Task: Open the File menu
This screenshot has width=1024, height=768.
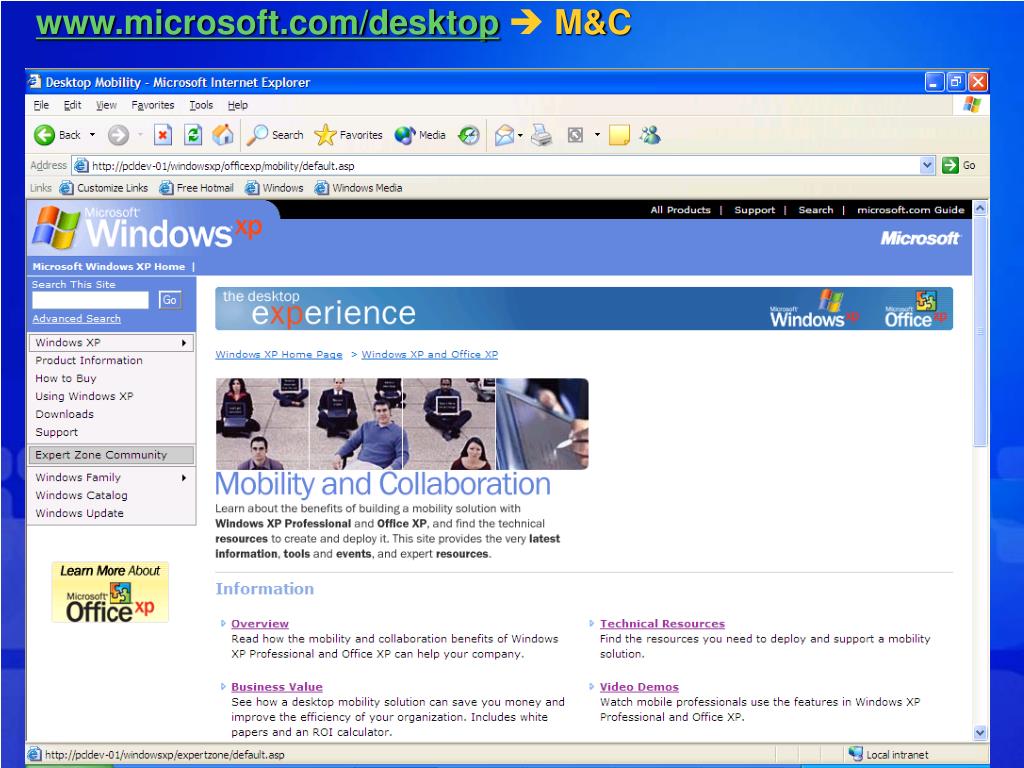Action: [x=41, y=105]
